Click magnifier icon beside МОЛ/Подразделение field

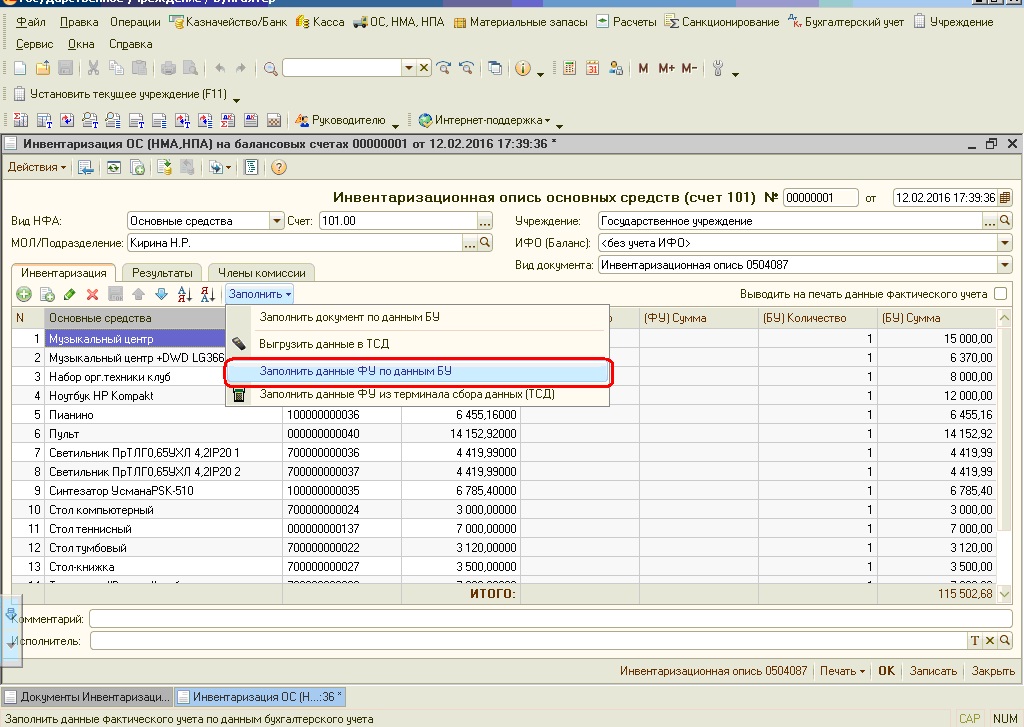pyautogui.click(x=486, y=243)
